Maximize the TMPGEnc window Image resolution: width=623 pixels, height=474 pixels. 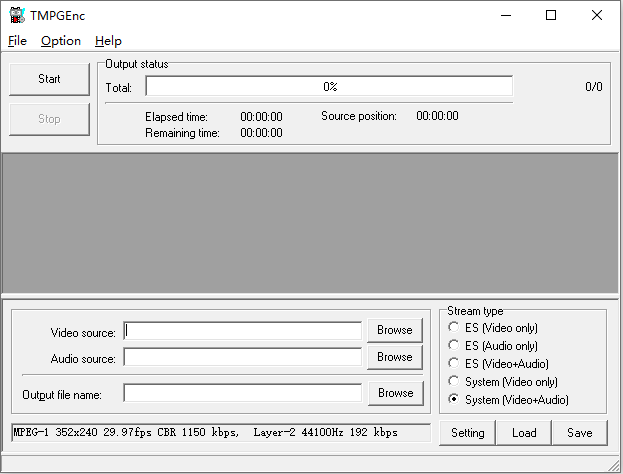[x=551, y=15]
